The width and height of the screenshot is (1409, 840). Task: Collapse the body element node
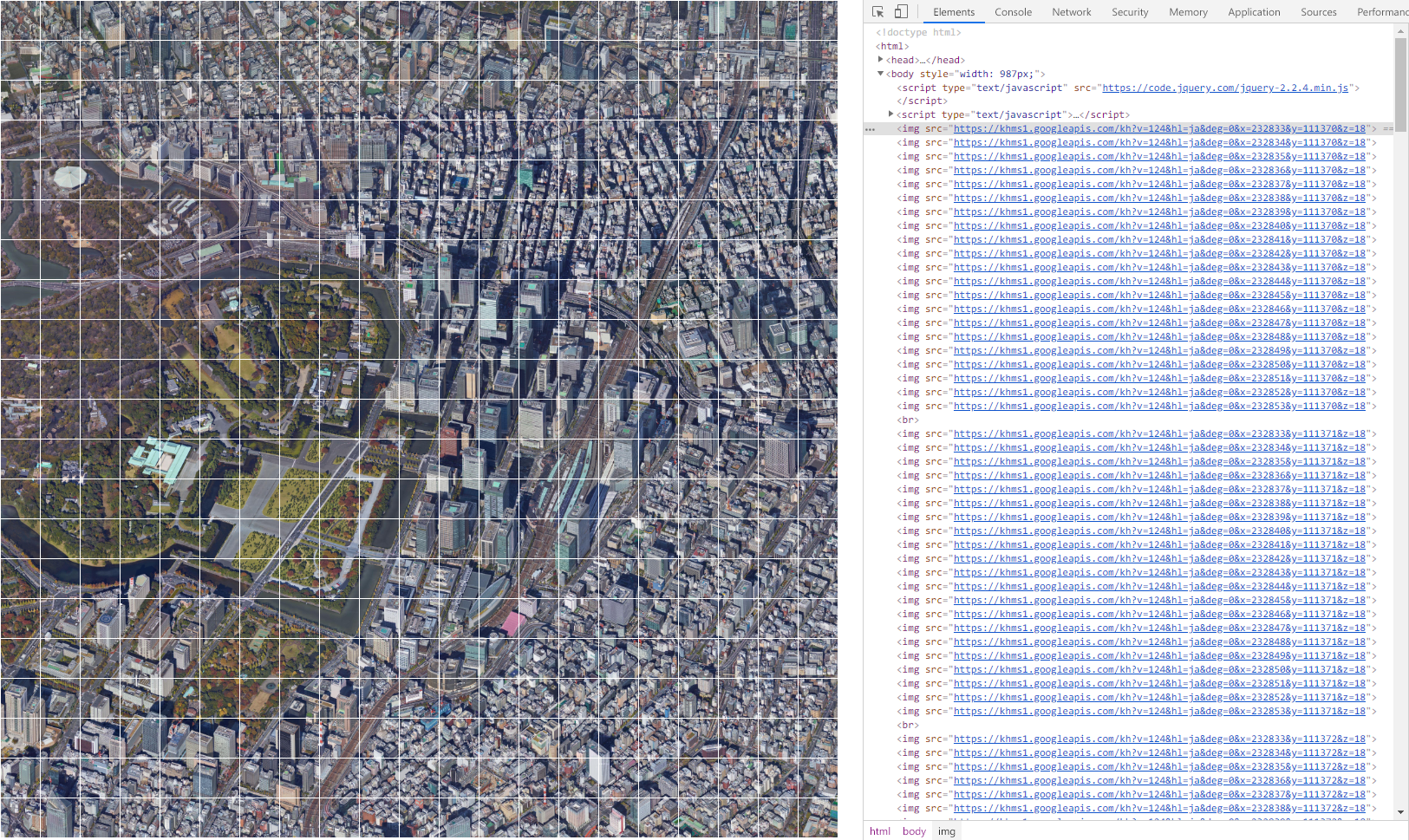pyautogui.click(x=881, y=74)
